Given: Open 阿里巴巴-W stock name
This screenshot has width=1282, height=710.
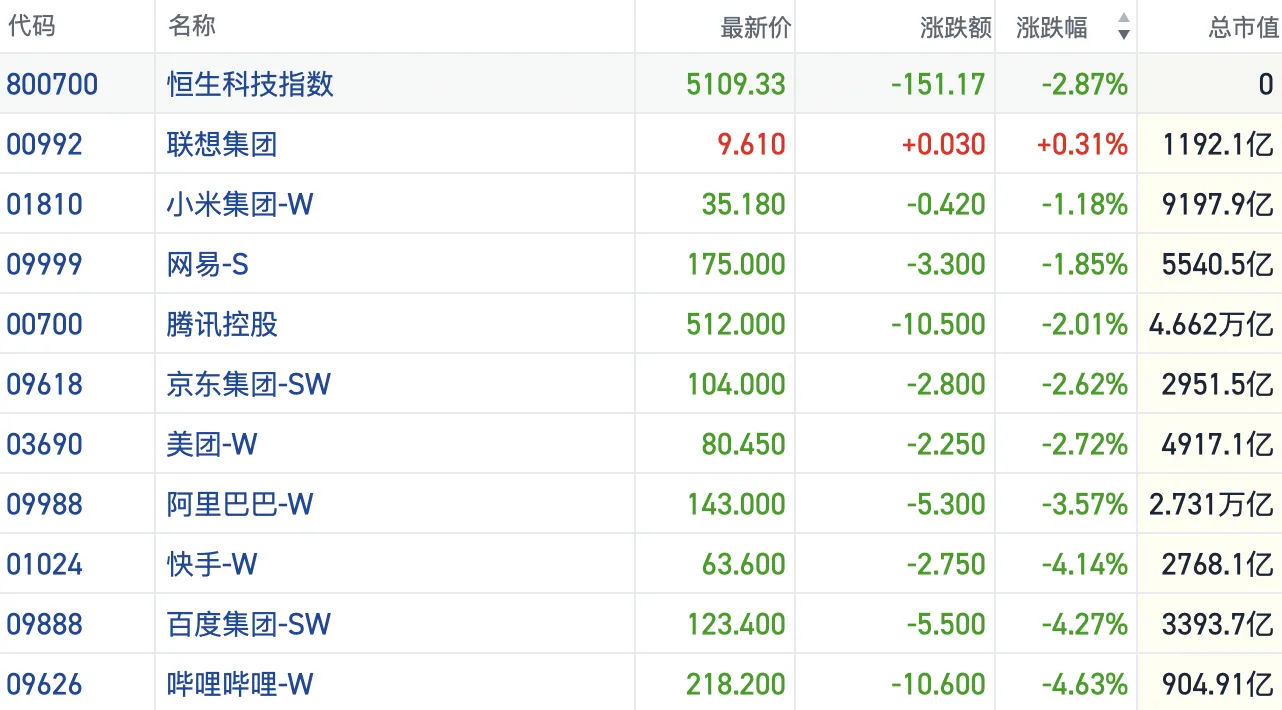Looking at the screenshot, I should (x=240, y=504).
